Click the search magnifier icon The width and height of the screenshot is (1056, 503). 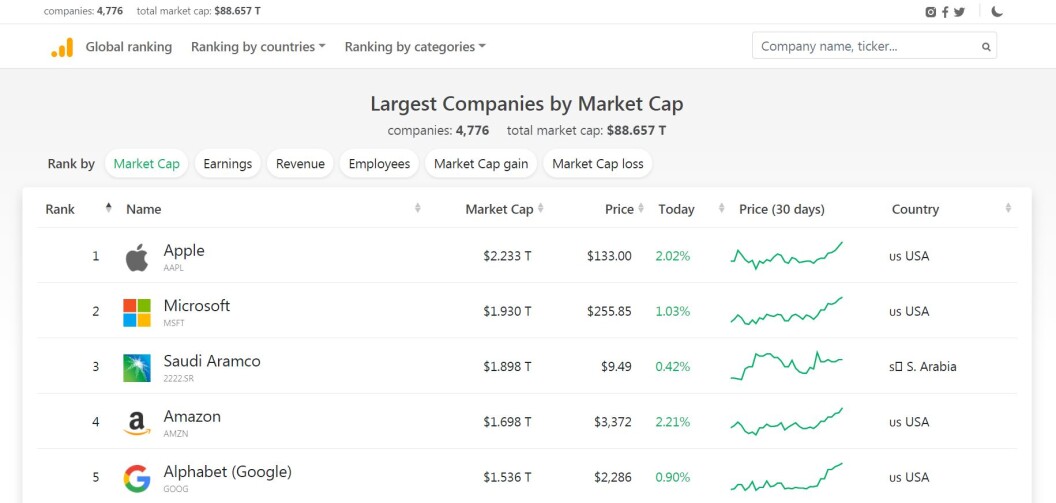pos(986,47)
